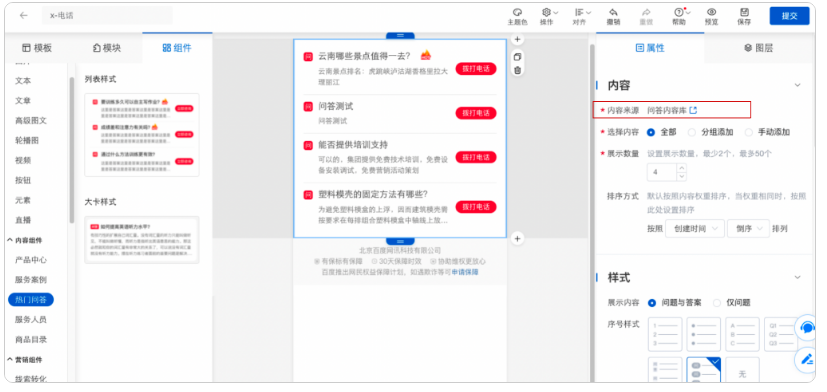Choose the 大卡样式 thumbnail
The height and width of the screenshot is (392, 827).
click(x=142, y=240)
